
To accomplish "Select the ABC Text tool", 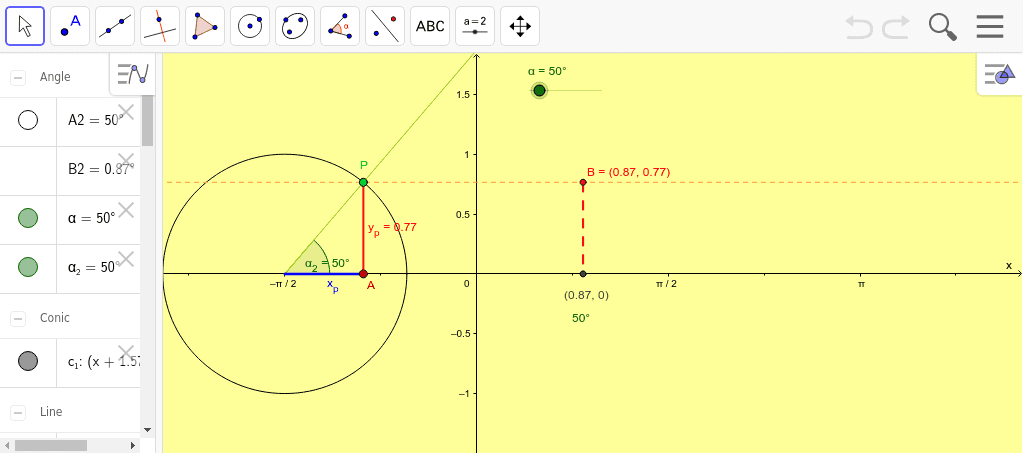I will point(430,26).
